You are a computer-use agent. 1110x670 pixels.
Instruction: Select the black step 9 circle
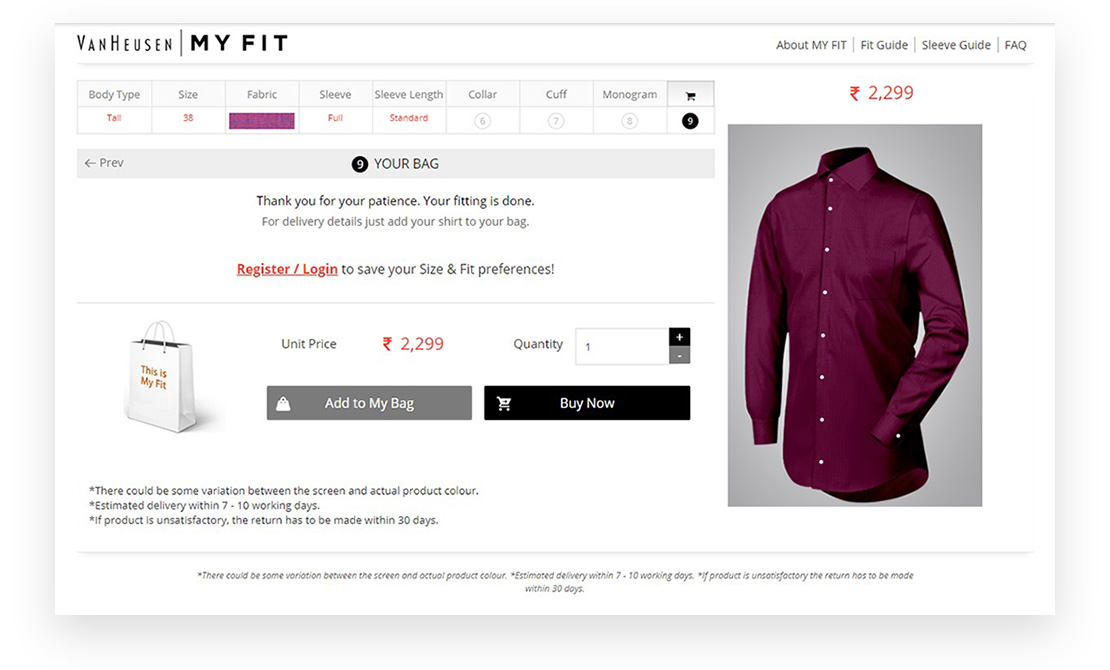(x=690, y=121)
